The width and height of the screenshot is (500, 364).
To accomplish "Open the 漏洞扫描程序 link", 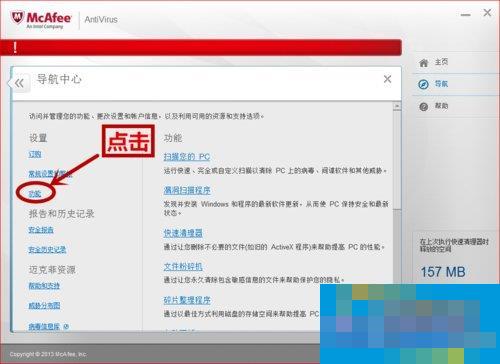I will click(187, 190).
